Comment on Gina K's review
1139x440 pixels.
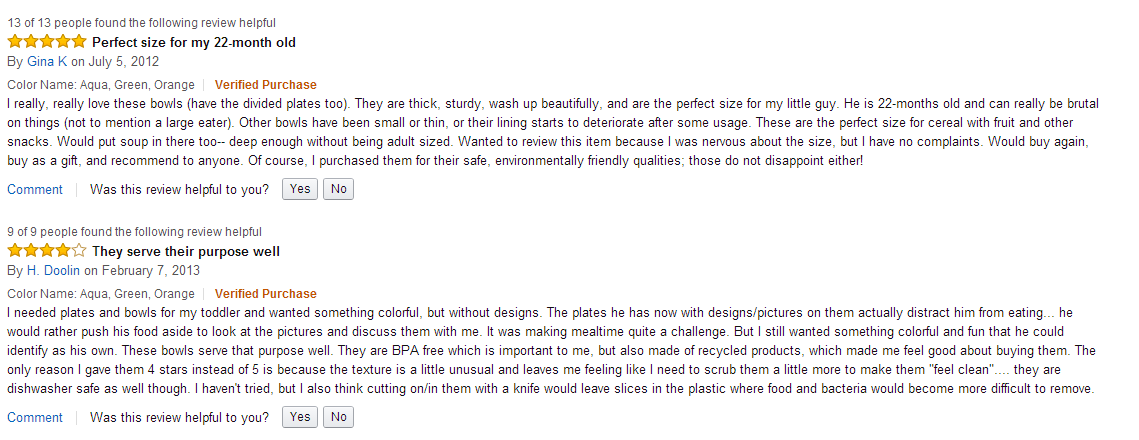(x=35, y=189)
